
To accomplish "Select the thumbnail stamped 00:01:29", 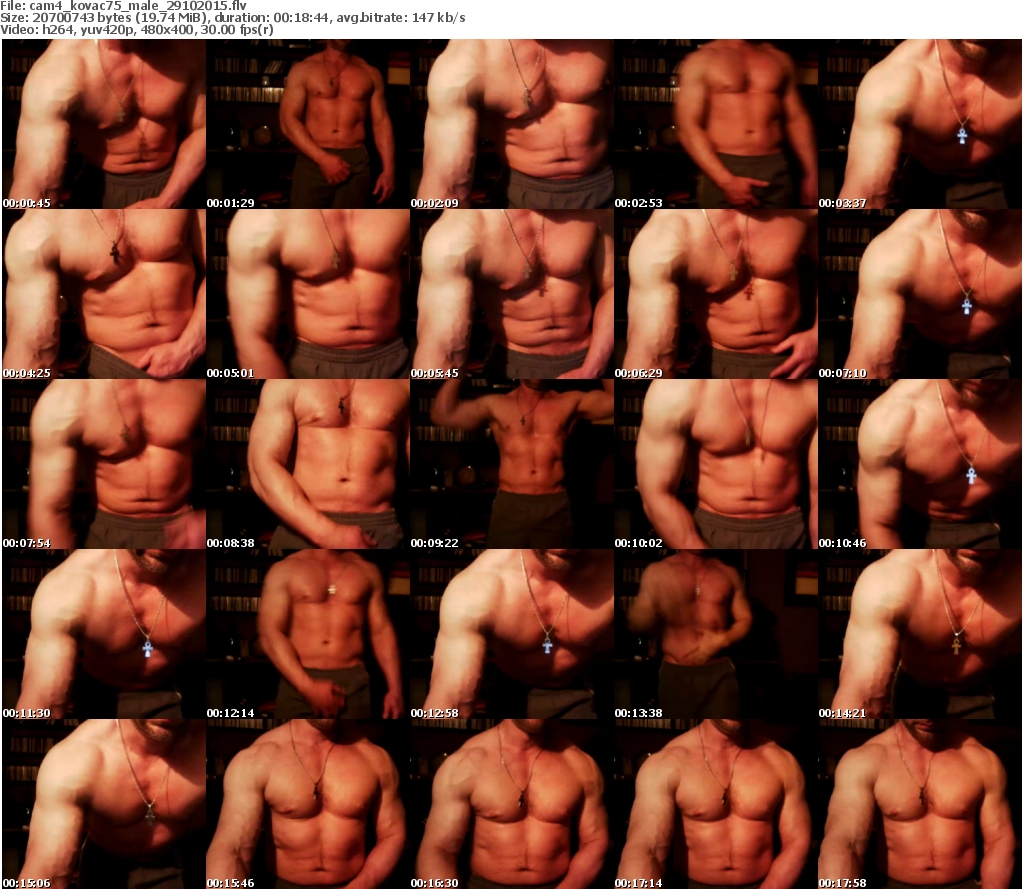I will [x=308, y=124].
